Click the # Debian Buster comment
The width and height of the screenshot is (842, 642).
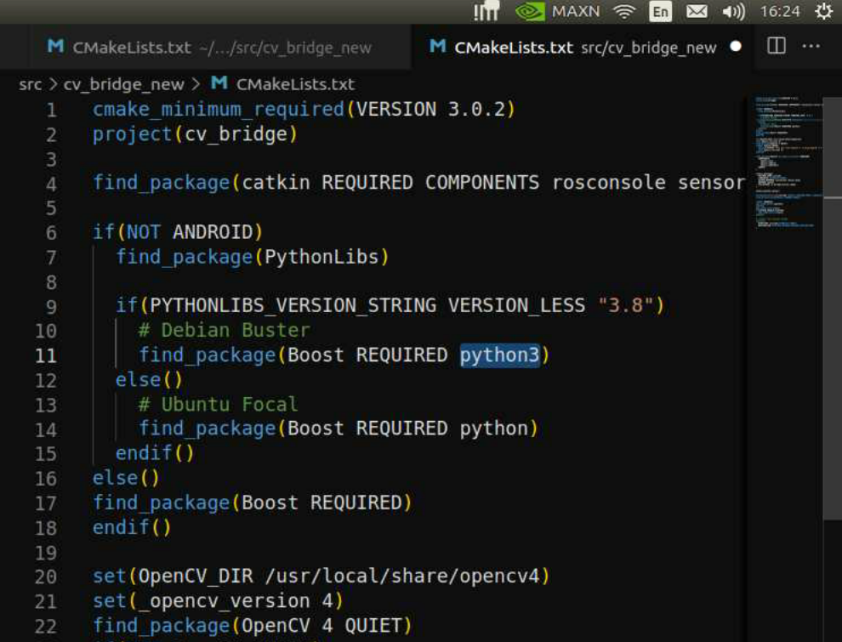tap(224, 331)
